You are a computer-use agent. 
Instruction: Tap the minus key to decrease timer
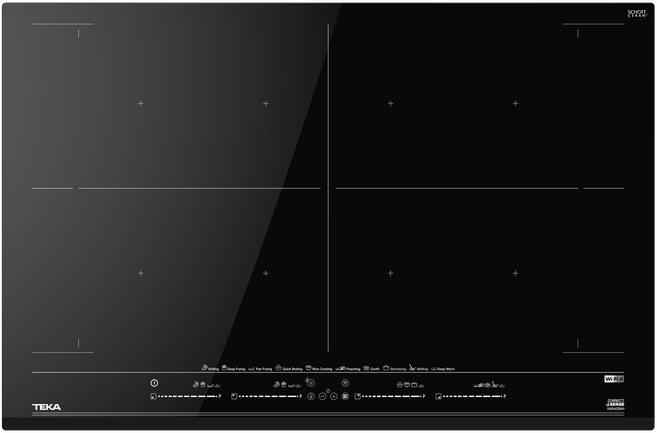click(x=322, y=396)
